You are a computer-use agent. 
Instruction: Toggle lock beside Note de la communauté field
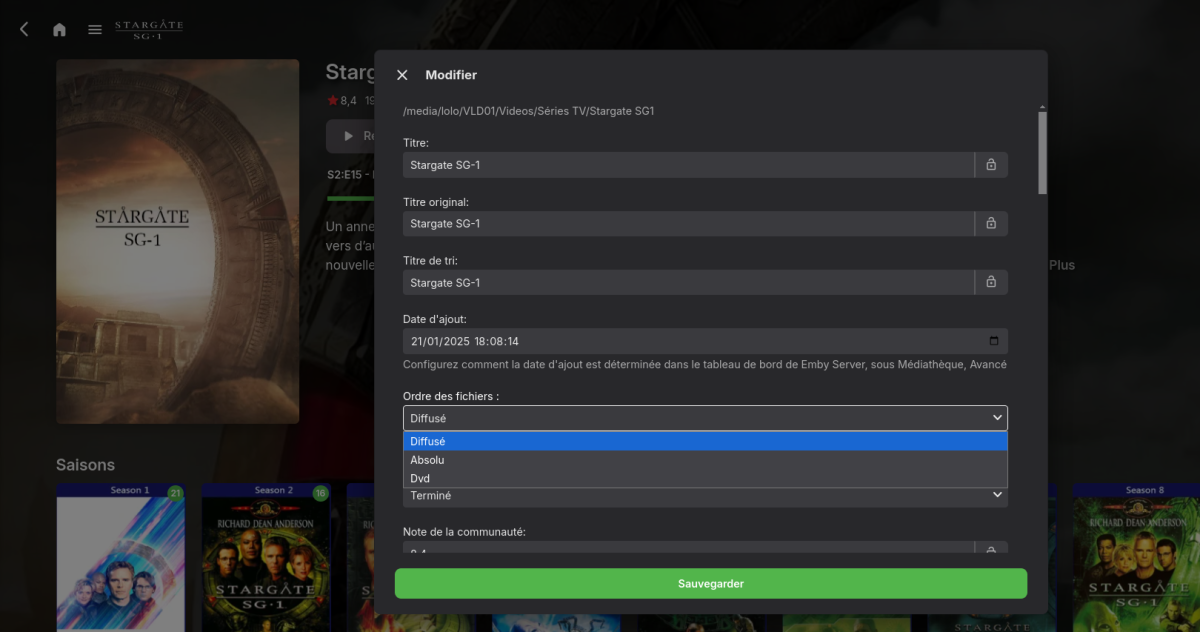[x=991, y=549]
